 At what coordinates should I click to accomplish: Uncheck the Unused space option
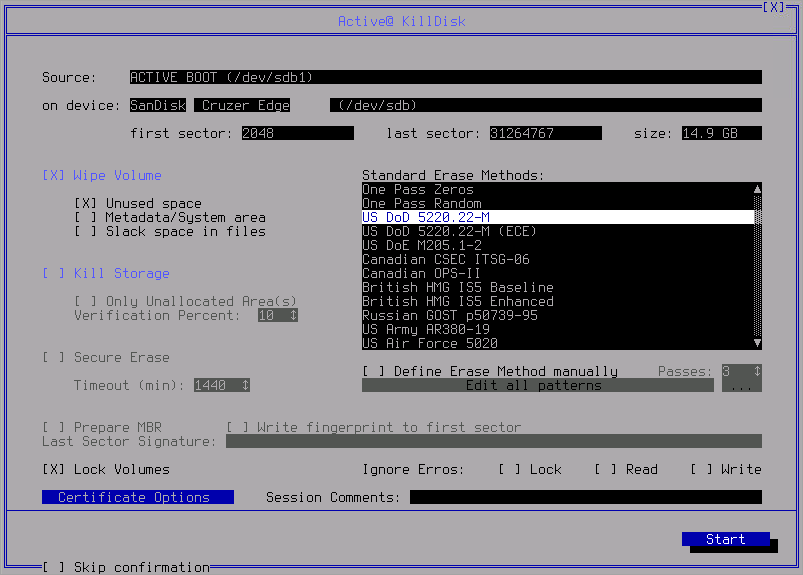tap(86, 203)
